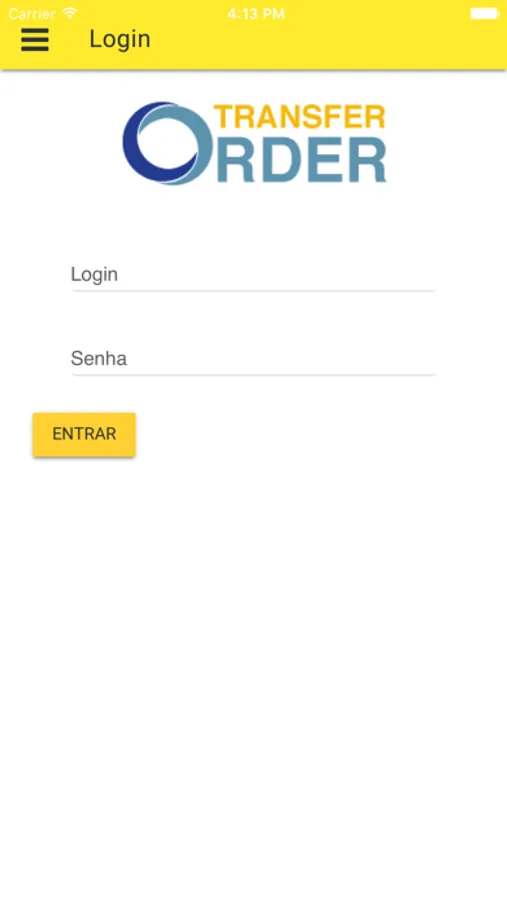Viewport: 507px width, 900px height.
Task: Click the blue circular O logo emblem
Action: (x=167, y=143)
